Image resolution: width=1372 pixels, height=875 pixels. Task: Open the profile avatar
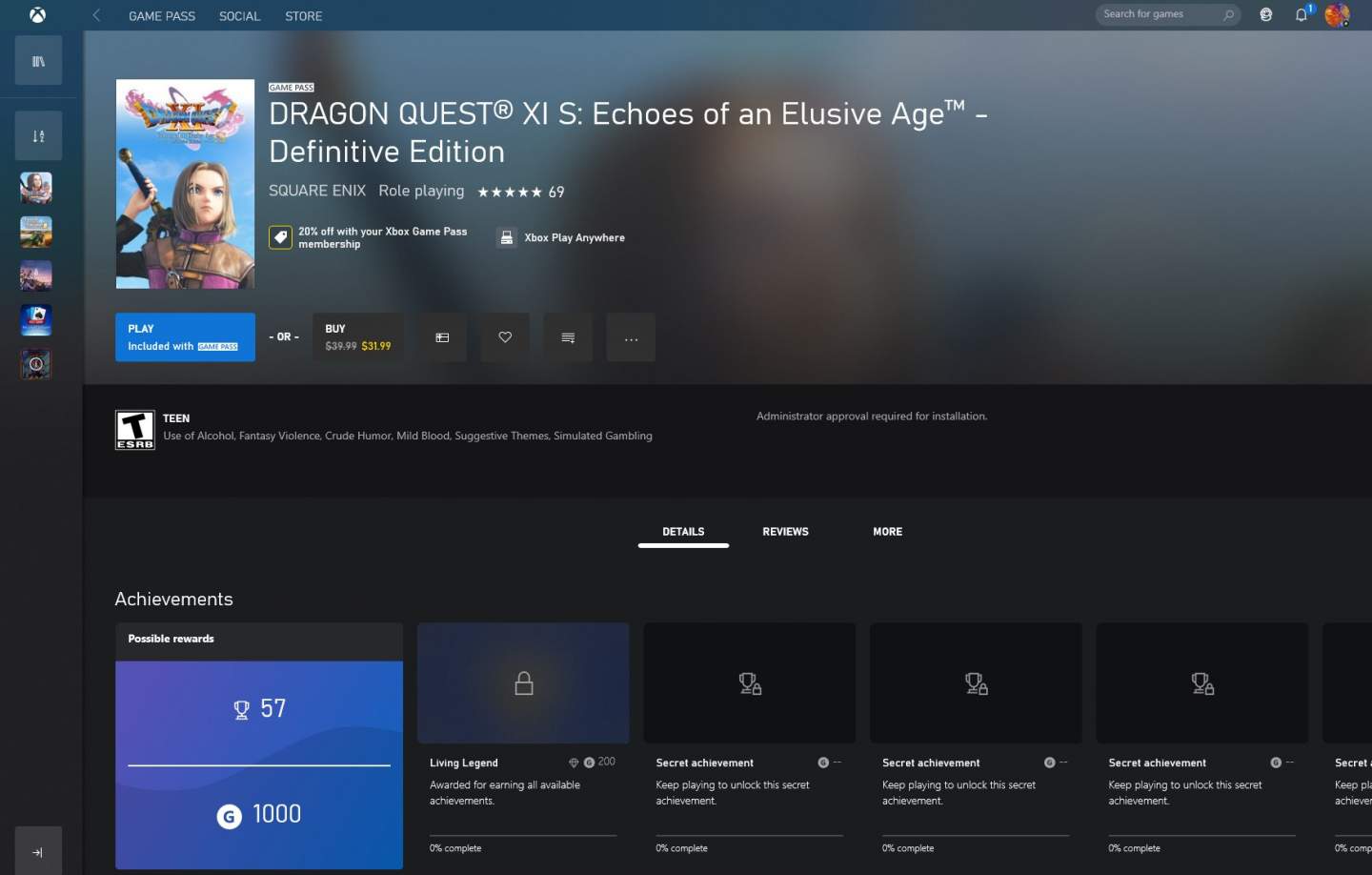pos(1337,14)
